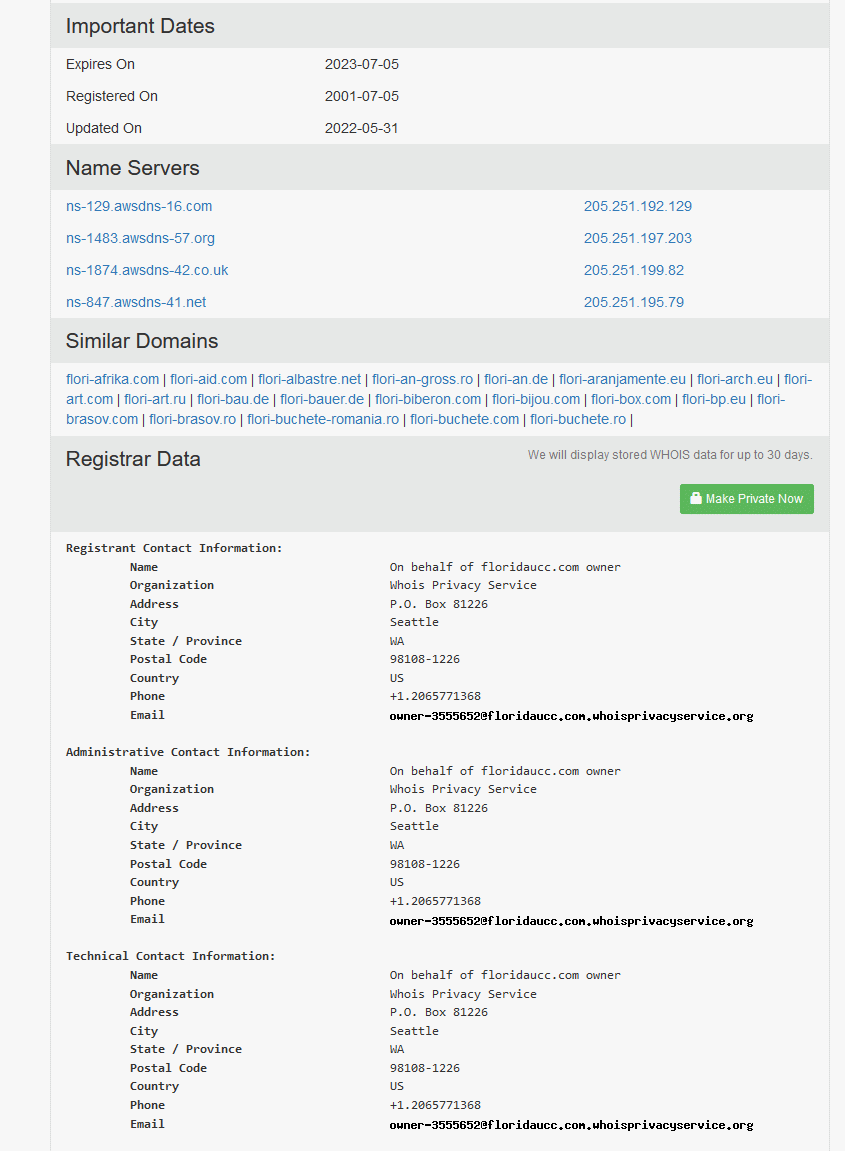Go to the flori-arch.eu domain
The width and height of the screenshot is (845, 1151).
tap(735, 380)
